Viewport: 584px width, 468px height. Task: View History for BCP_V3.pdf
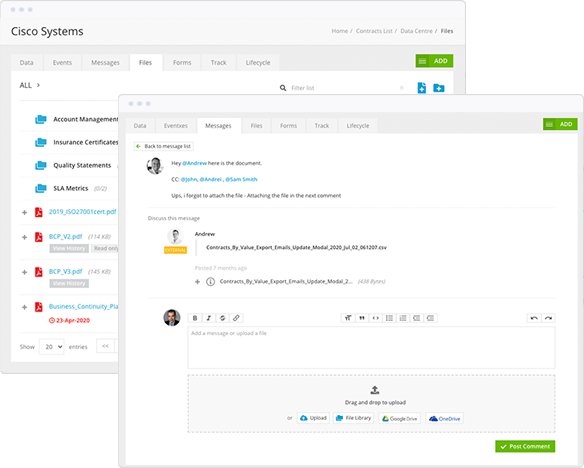[69, 283]
